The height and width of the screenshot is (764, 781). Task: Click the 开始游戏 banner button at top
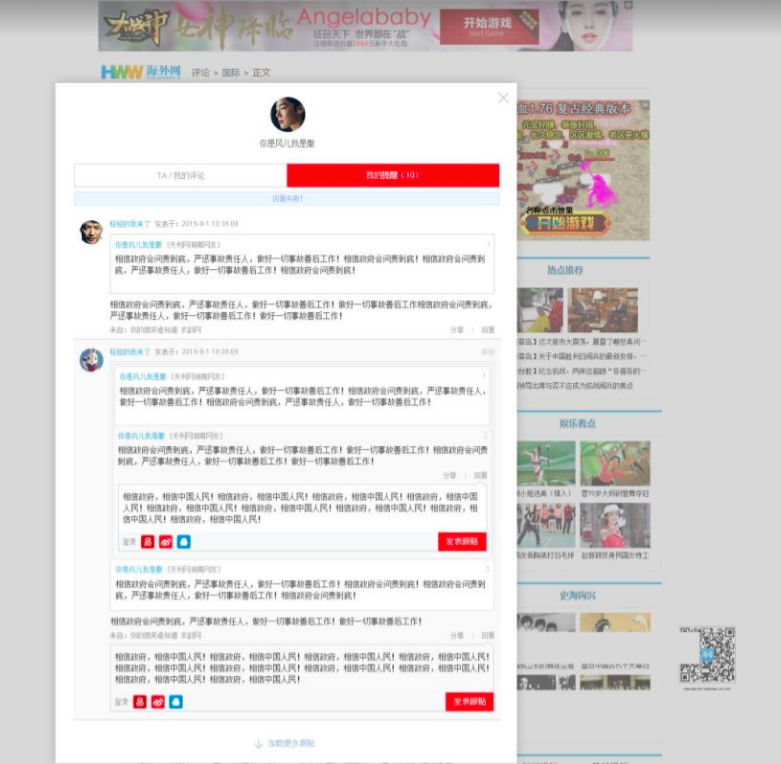[488, 23]
